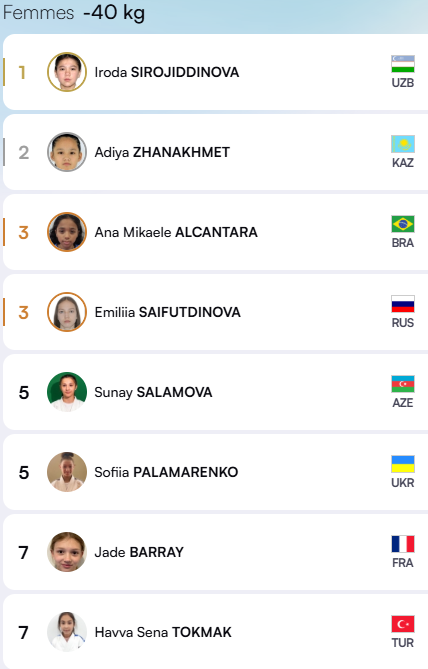
Task: Open Iroda SIROJIDDINOVA's profile photo
Action: 67,72
